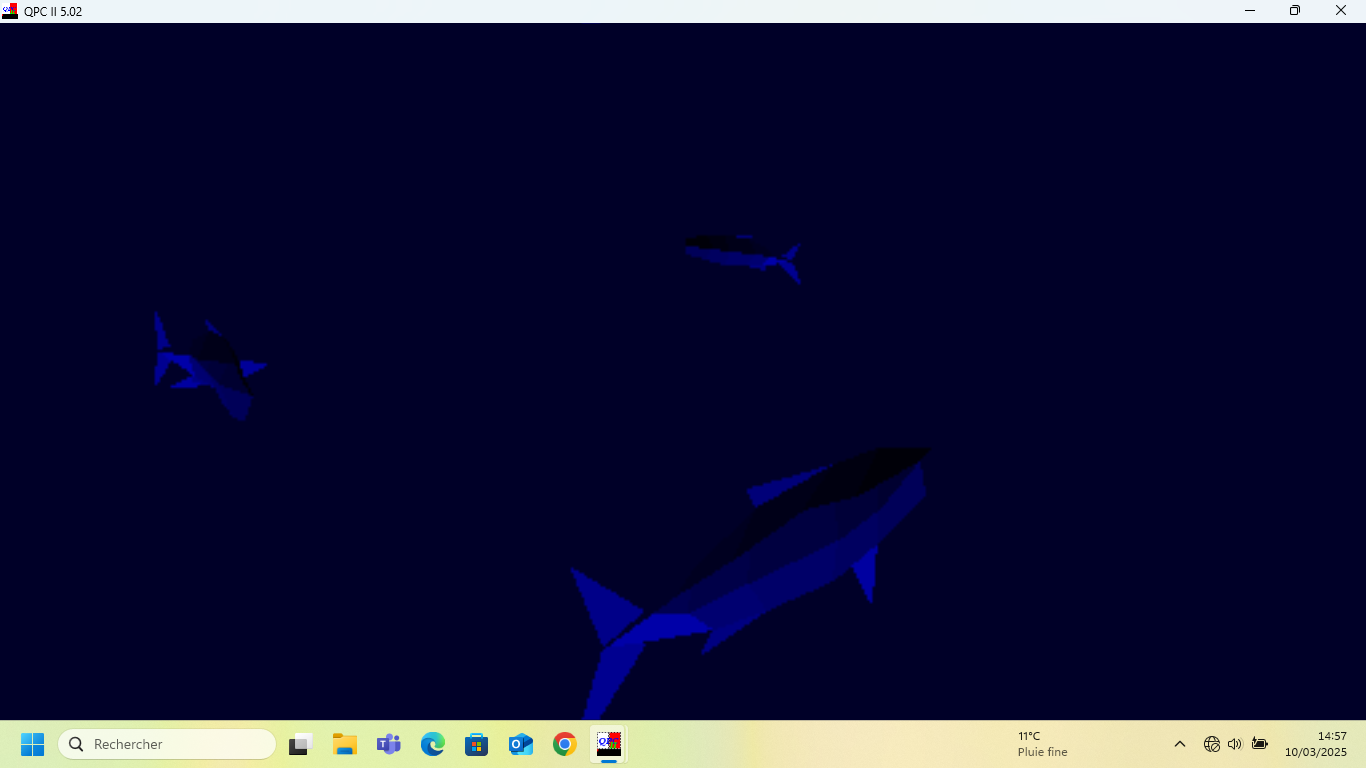Open the clock showing 14:57
Image resolution: width=1366 pixels, height=768 pixels.
click(1316, 744)
